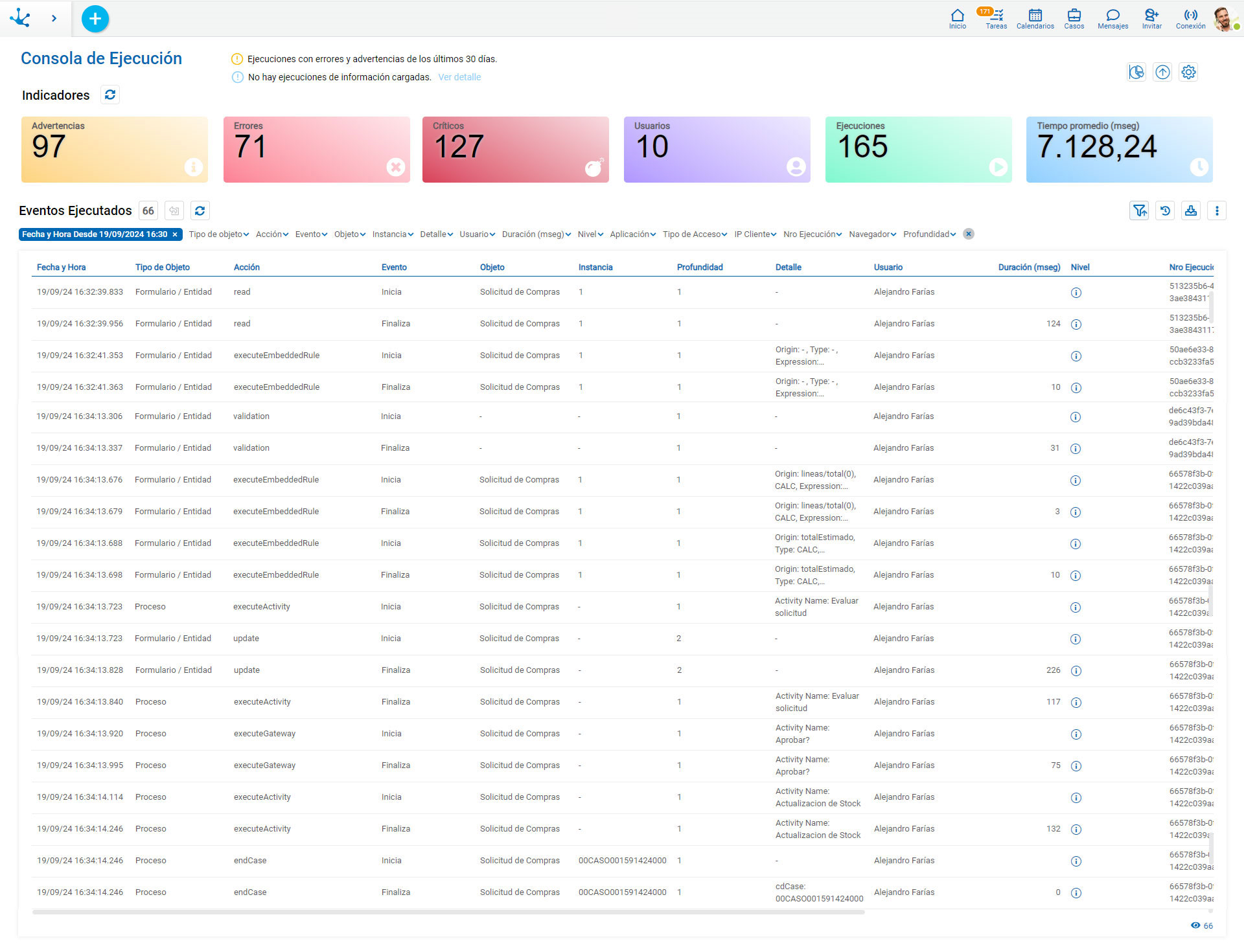Open the Ver detalle link
The image size is (1244, 952).
[459, 77]
